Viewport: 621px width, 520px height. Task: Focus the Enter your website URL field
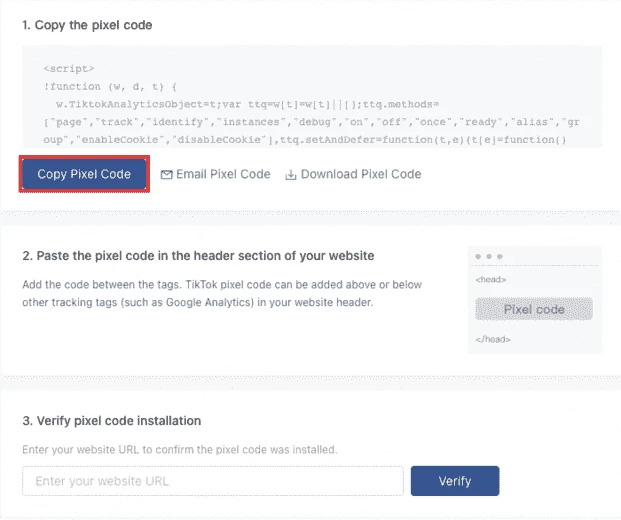(213, 481)
